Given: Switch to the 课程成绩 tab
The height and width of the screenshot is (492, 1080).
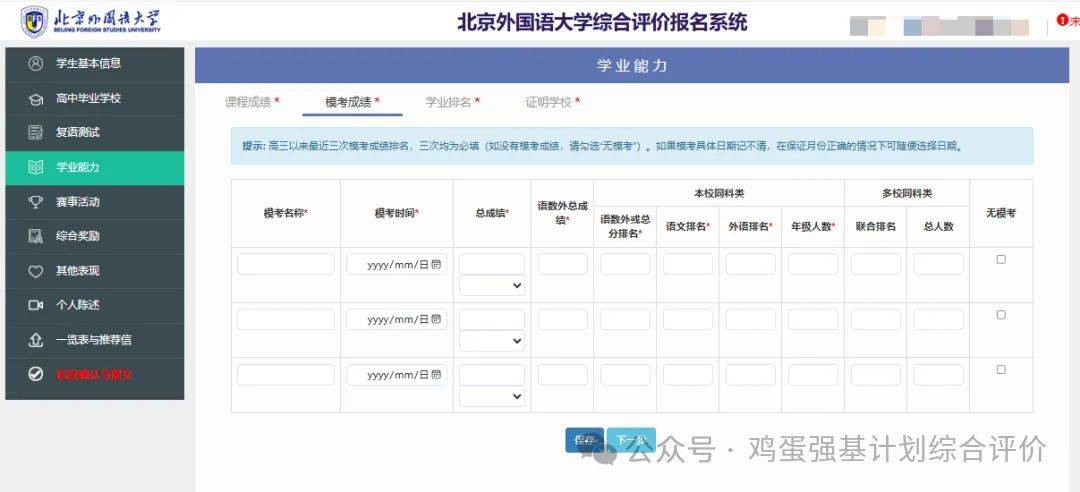Looking at the screenshot, I should coord(251,102).
